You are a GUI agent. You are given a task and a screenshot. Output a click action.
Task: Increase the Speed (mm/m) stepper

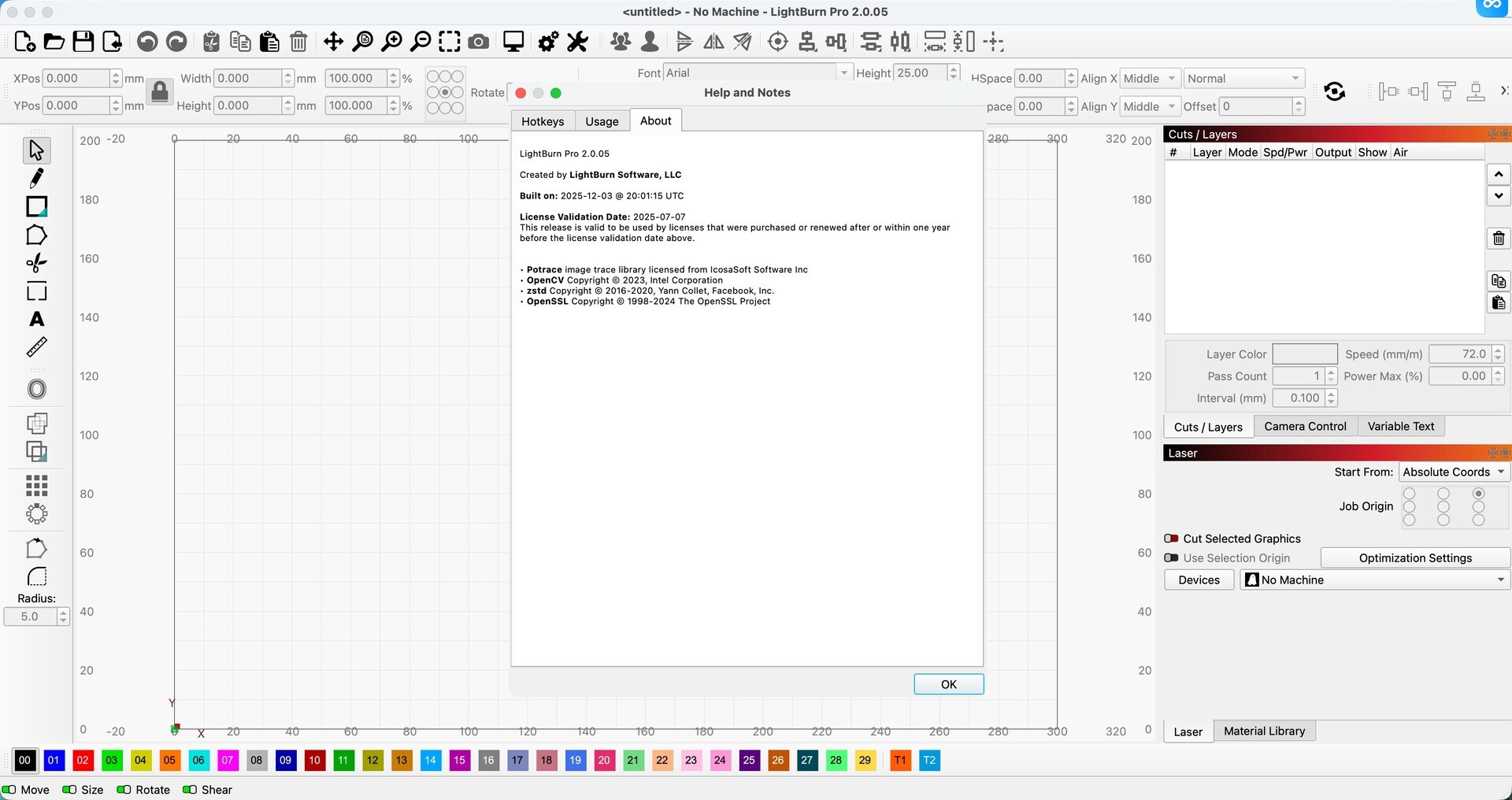click(1498, 350)
